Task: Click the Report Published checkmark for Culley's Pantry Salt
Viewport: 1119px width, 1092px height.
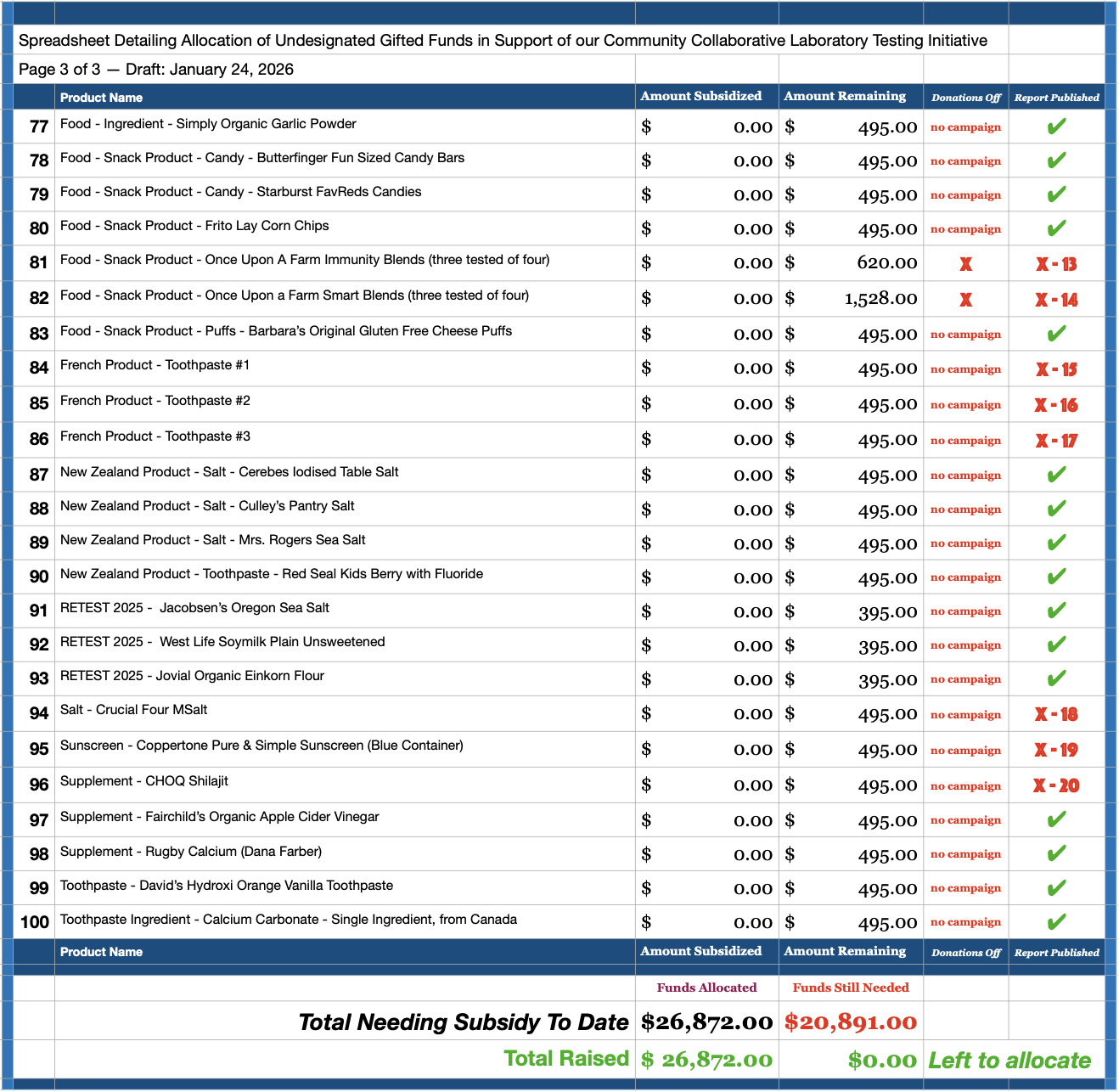Action: click(x=1056, y=509)
